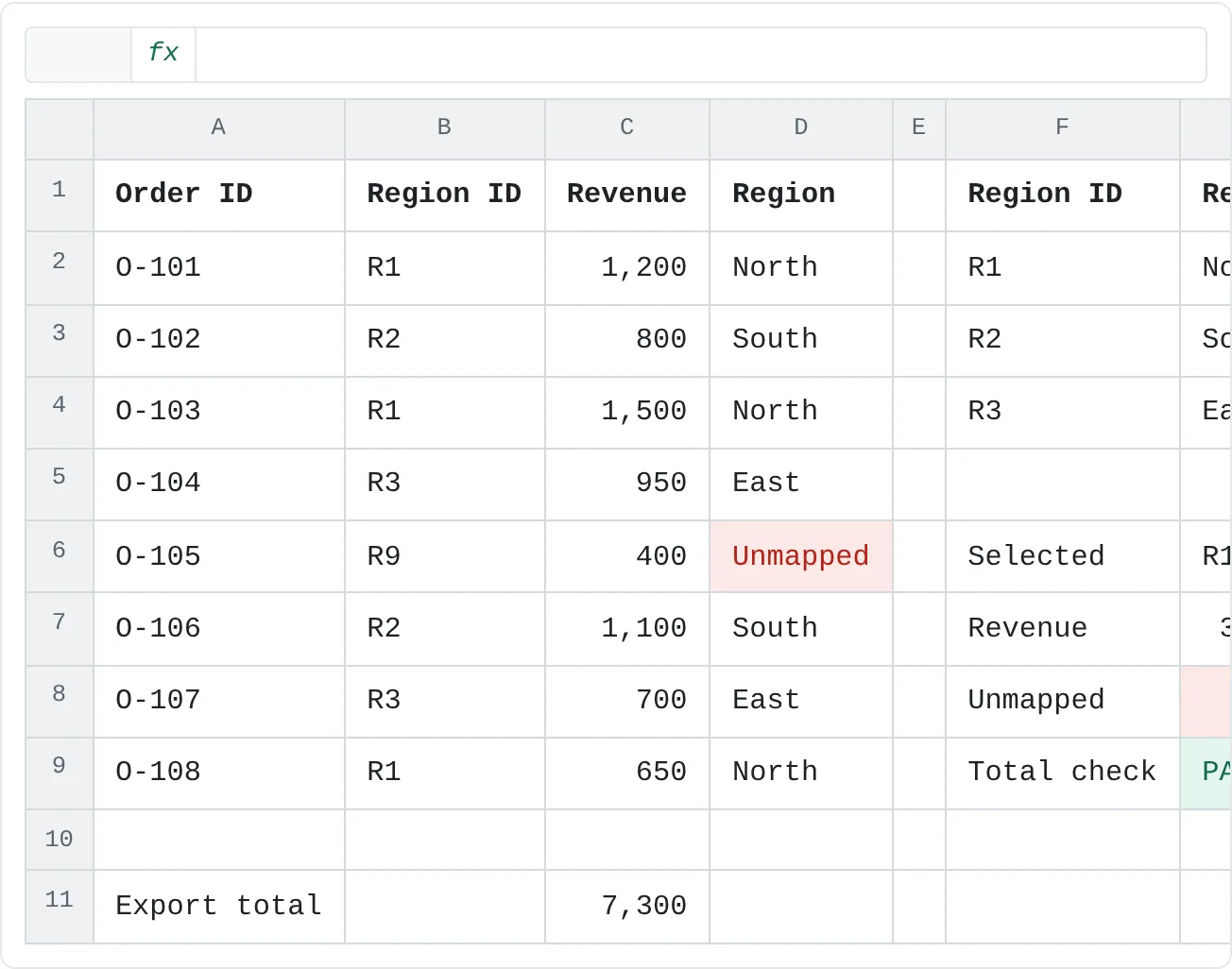Select row 3 header
1232x969 pixels.
60,340
